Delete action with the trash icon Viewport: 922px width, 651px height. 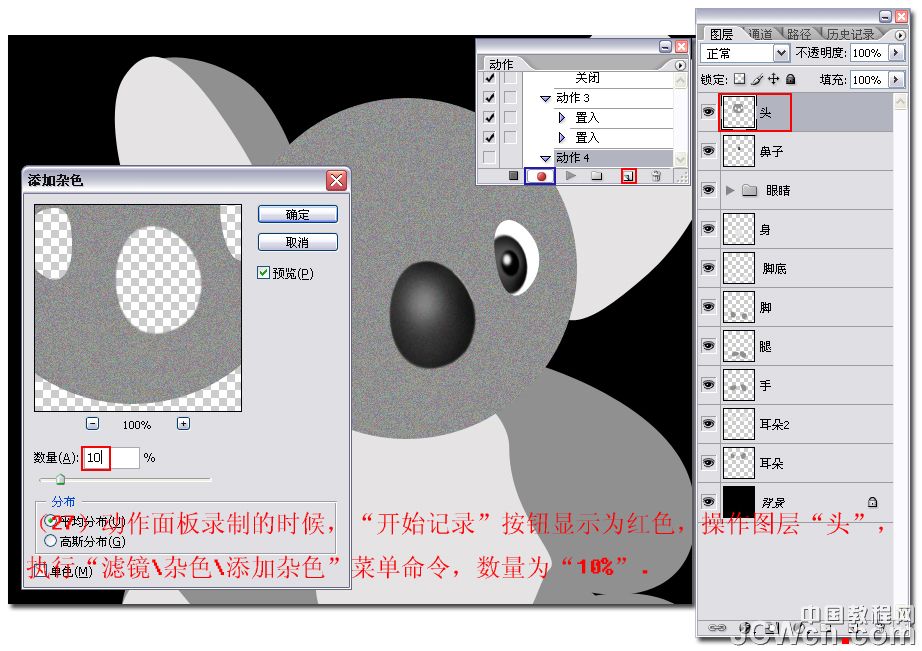tap(657, 175)
